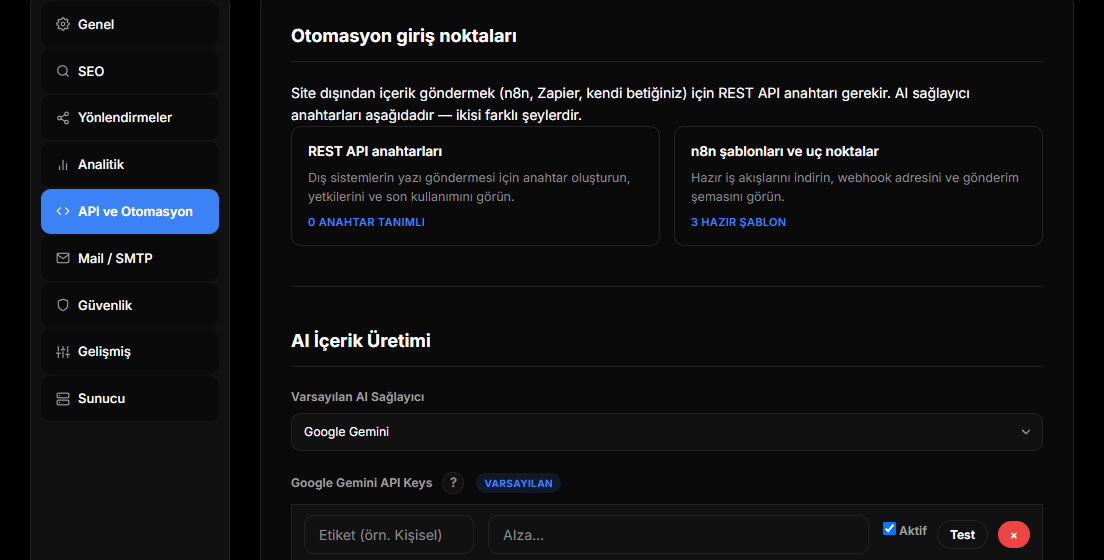
Task: Go to the SEO settings section
Action: (130, 71)
